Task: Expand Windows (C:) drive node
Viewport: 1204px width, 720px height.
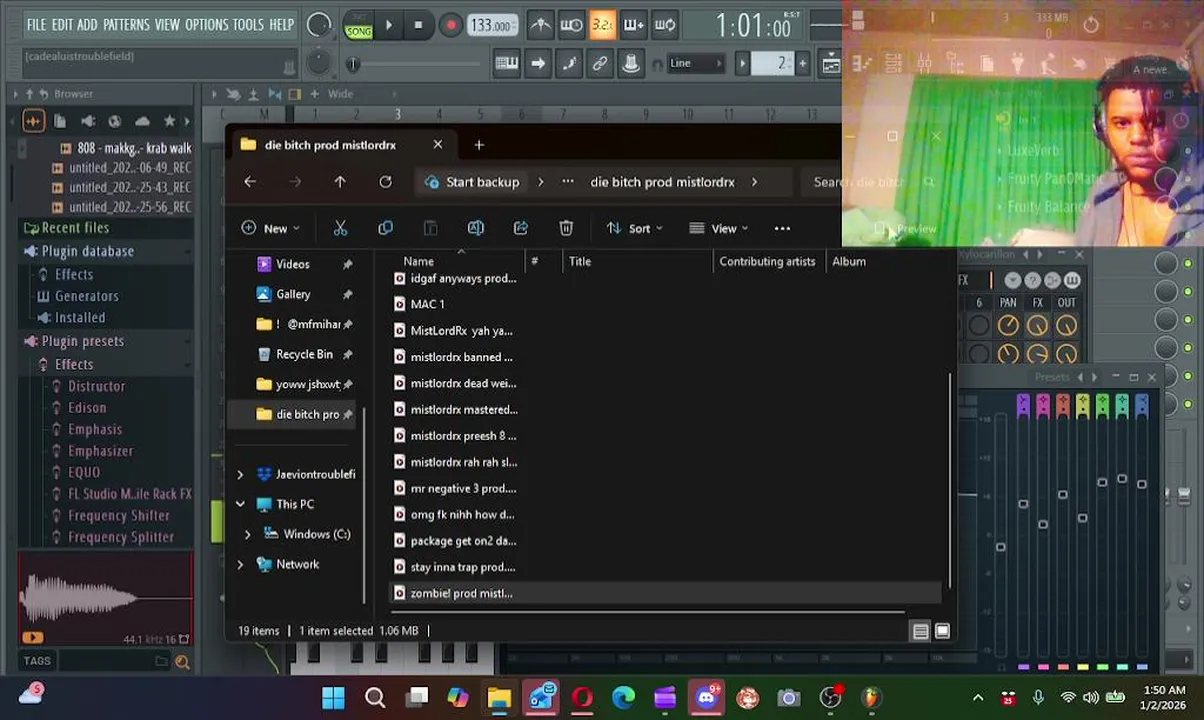Action: click(248, 534)
